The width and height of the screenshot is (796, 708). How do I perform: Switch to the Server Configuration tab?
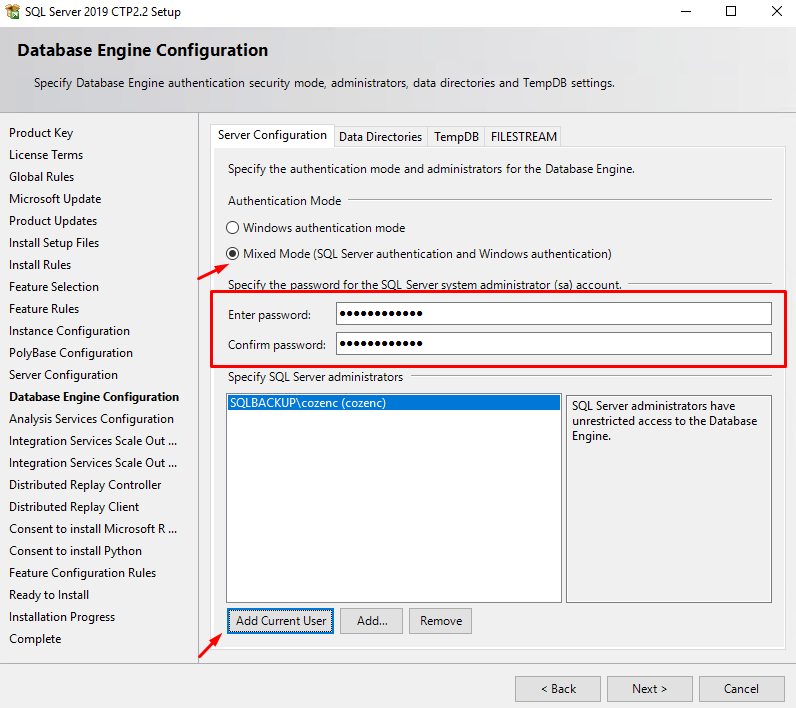pyautogui.click(x=272, y=136)
